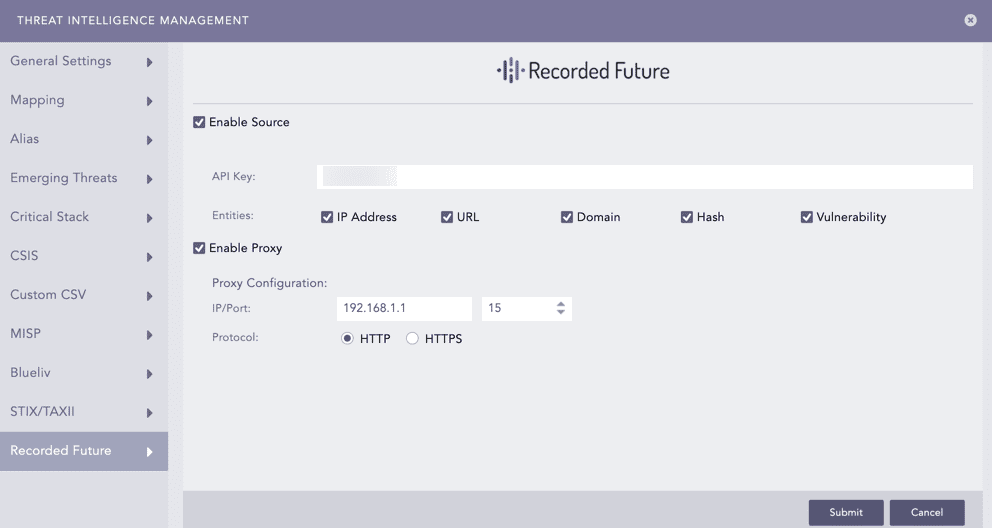Go to Custom CSV source
992x528 pixels.
click(48, 295)
